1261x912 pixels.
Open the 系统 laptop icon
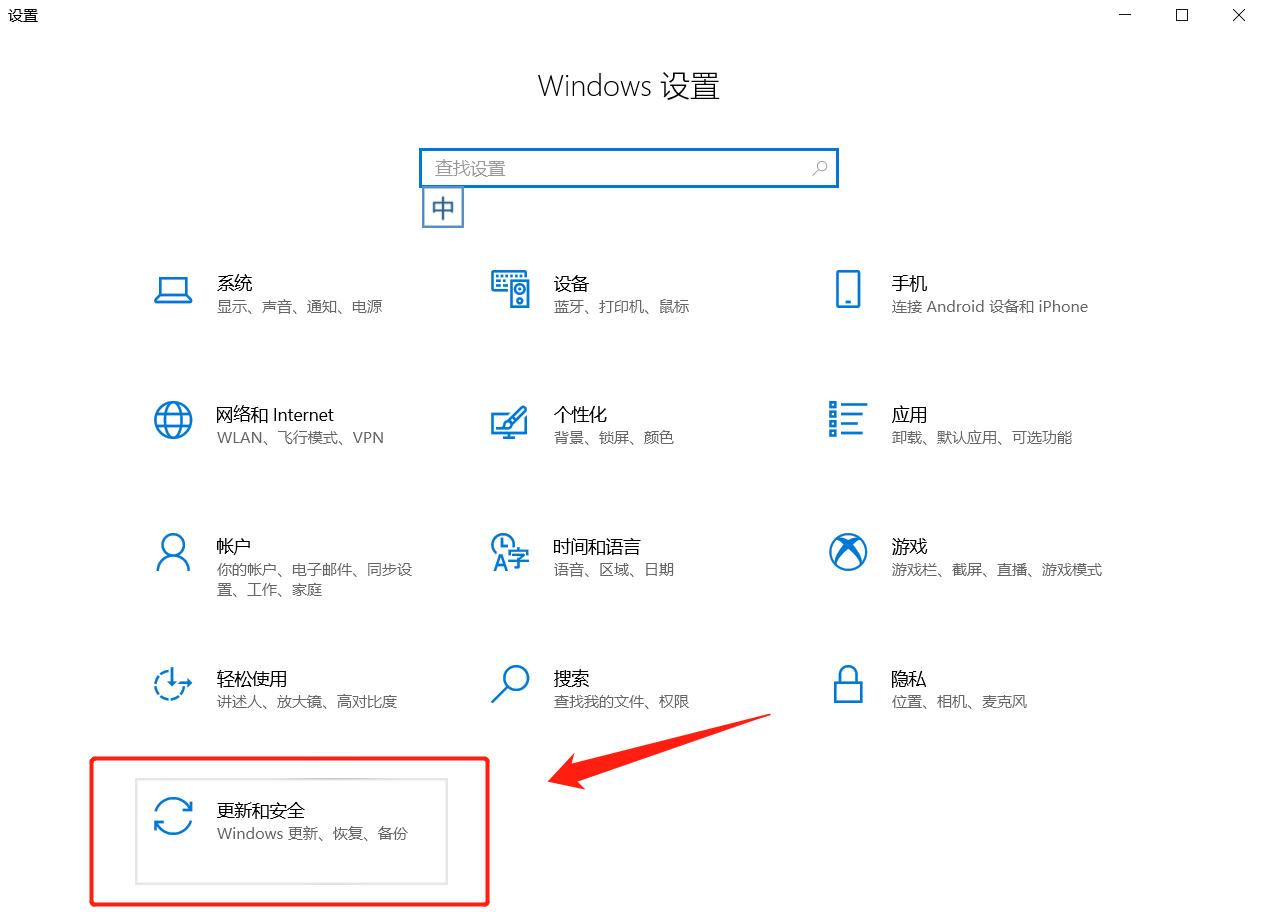click(x=173, y=290)
